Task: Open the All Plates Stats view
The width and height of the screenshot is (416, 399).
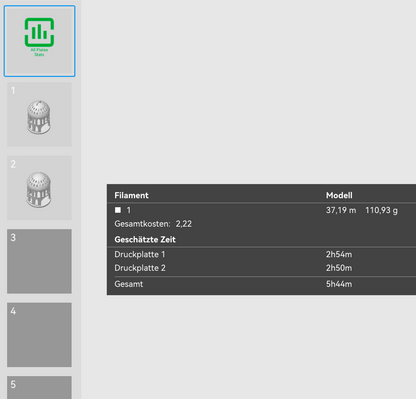Action: coord(39,41)
